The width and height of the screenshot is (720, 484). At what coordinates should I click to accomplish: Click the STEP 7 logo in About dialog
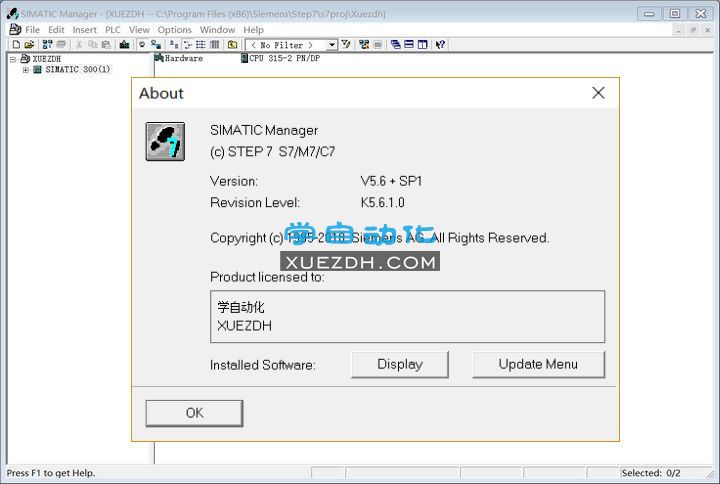[x=165, y=141]
